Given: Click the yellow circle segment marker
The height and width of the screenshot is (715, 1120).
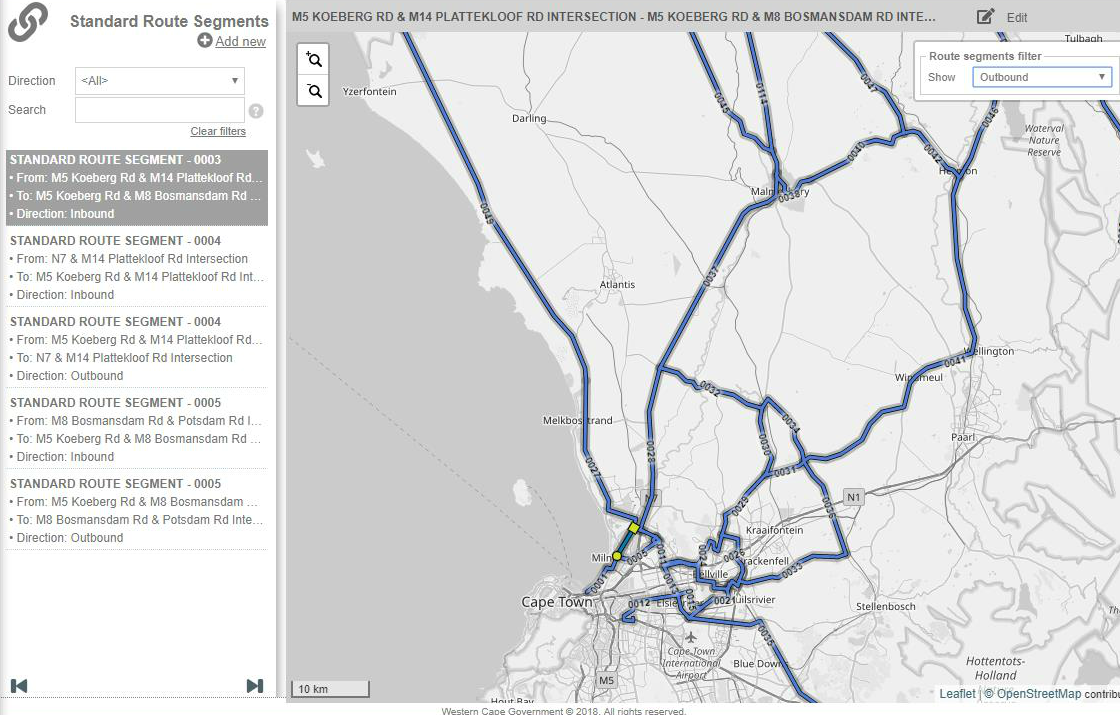Looking at the screenshot, I should coord(617,556).
